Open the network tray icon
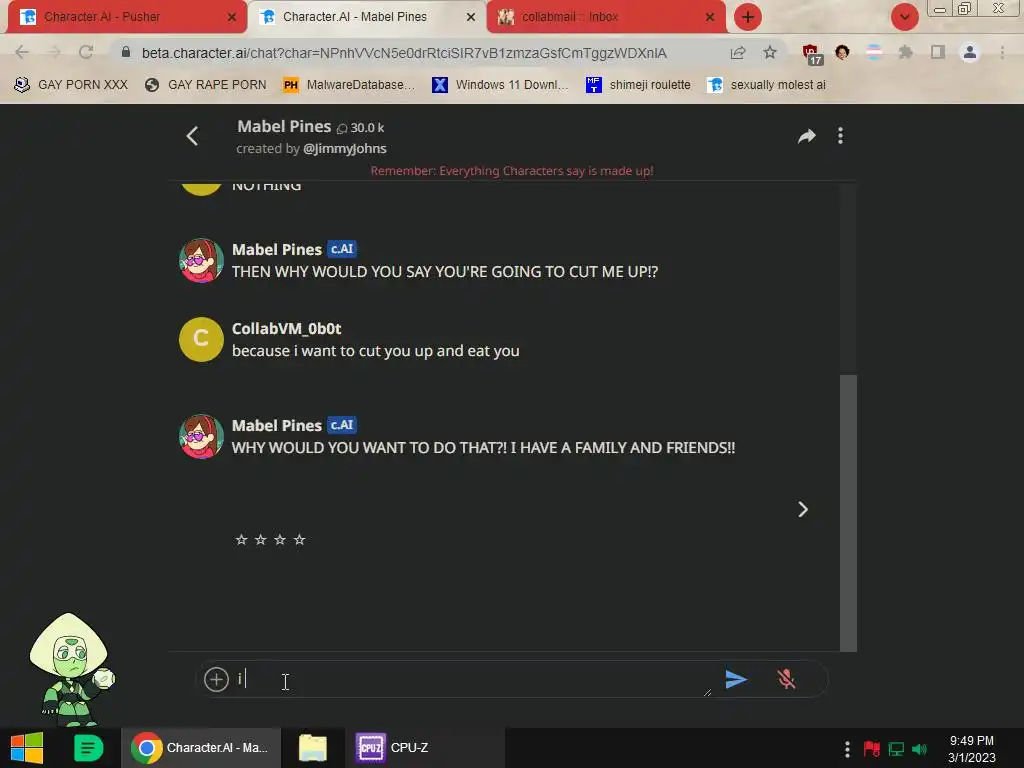 [896, 749]
